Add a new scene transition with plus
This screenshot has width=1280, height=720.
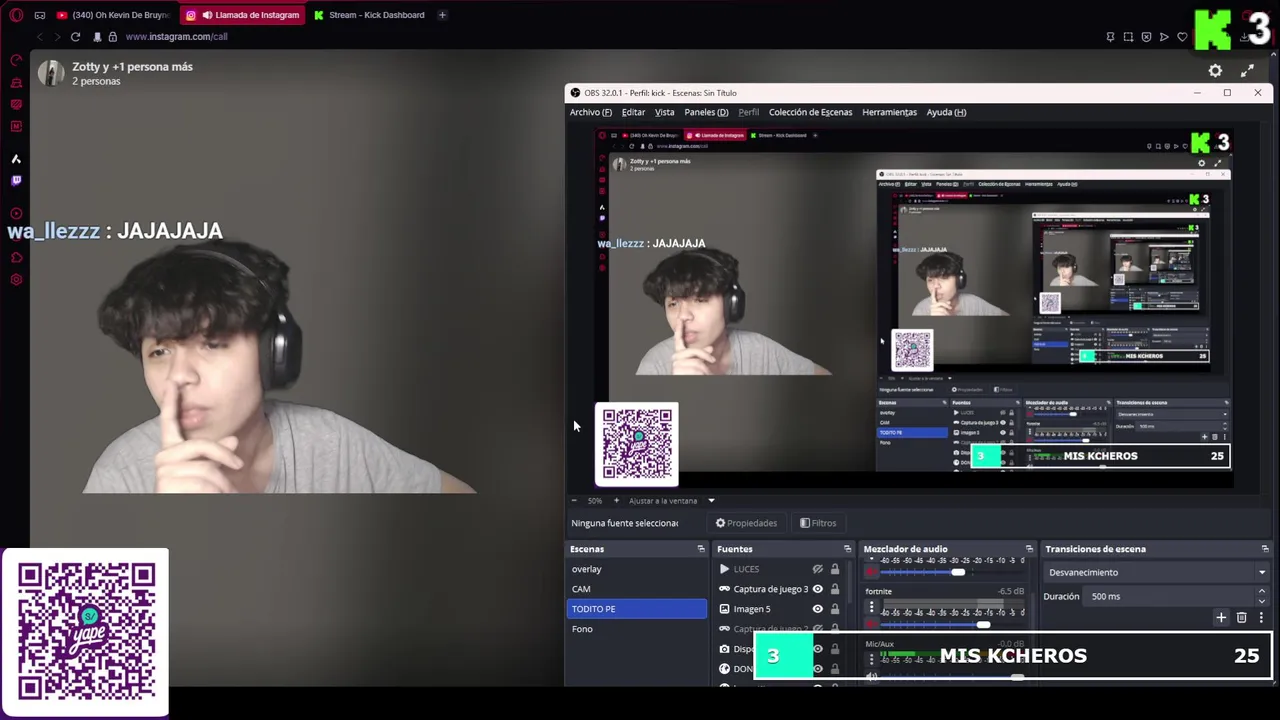(x=1221, y=618)
